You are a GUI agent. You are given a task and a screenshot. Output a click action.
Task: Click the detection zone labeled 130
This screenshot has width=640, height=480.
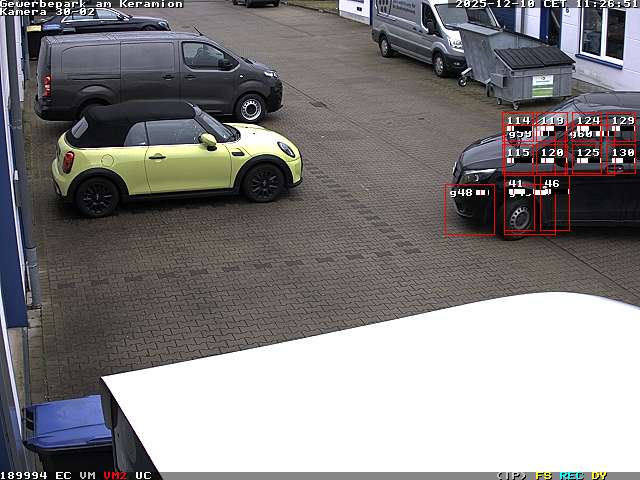pos(622,159)
